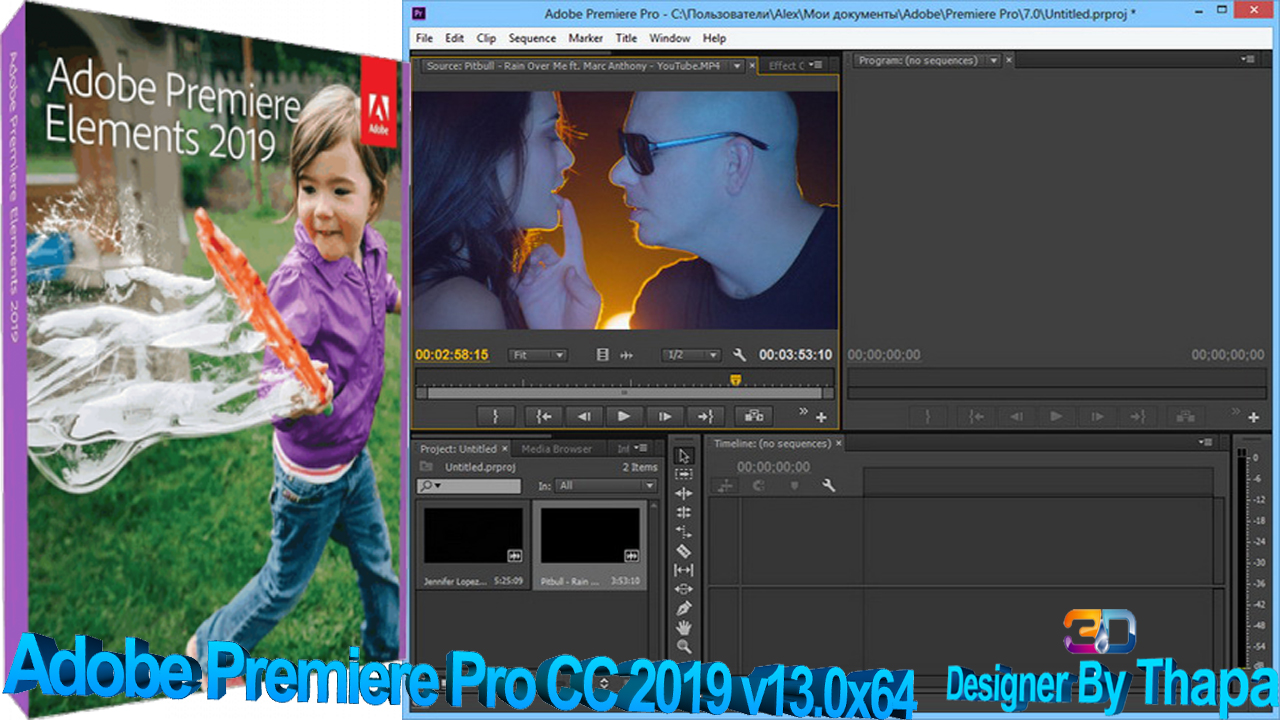
Task: Switch to the Effect Controls tab
Action: click(786, 66)
